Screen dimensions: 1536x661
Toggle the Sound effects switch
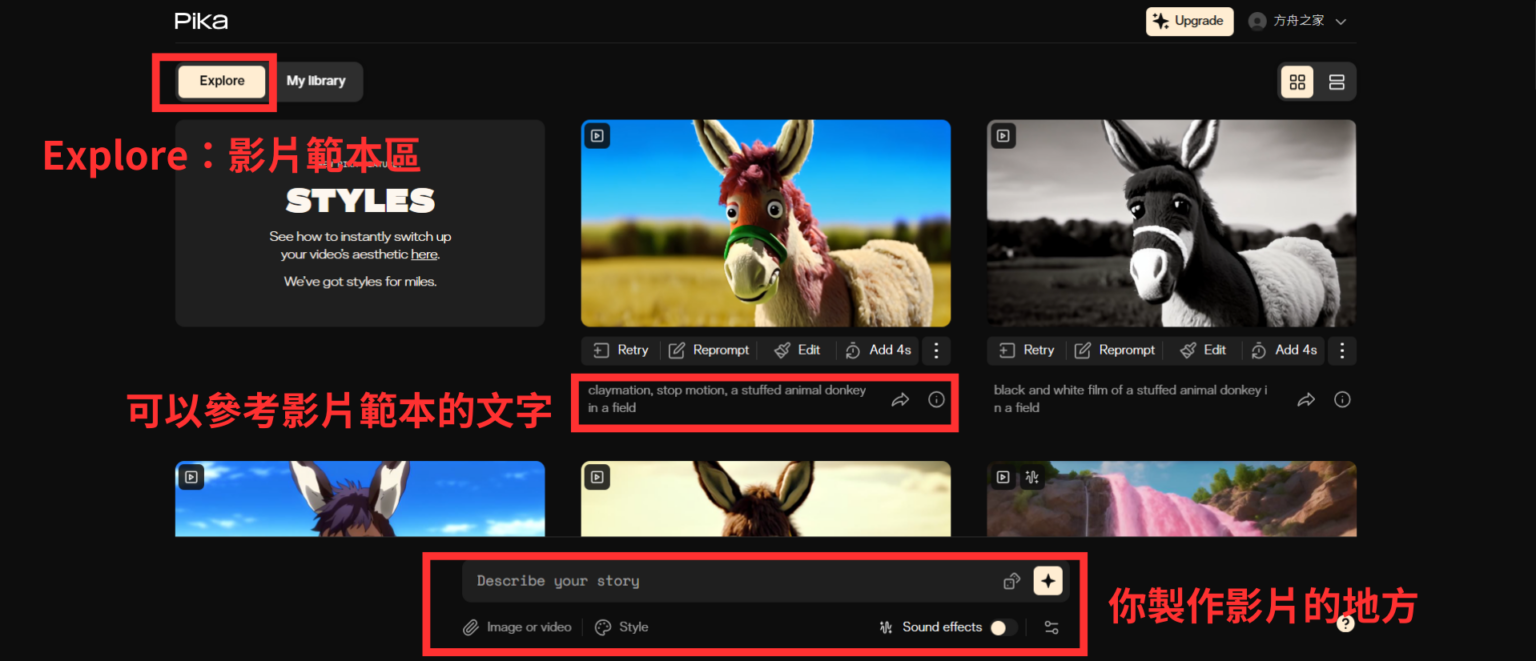1002,628
